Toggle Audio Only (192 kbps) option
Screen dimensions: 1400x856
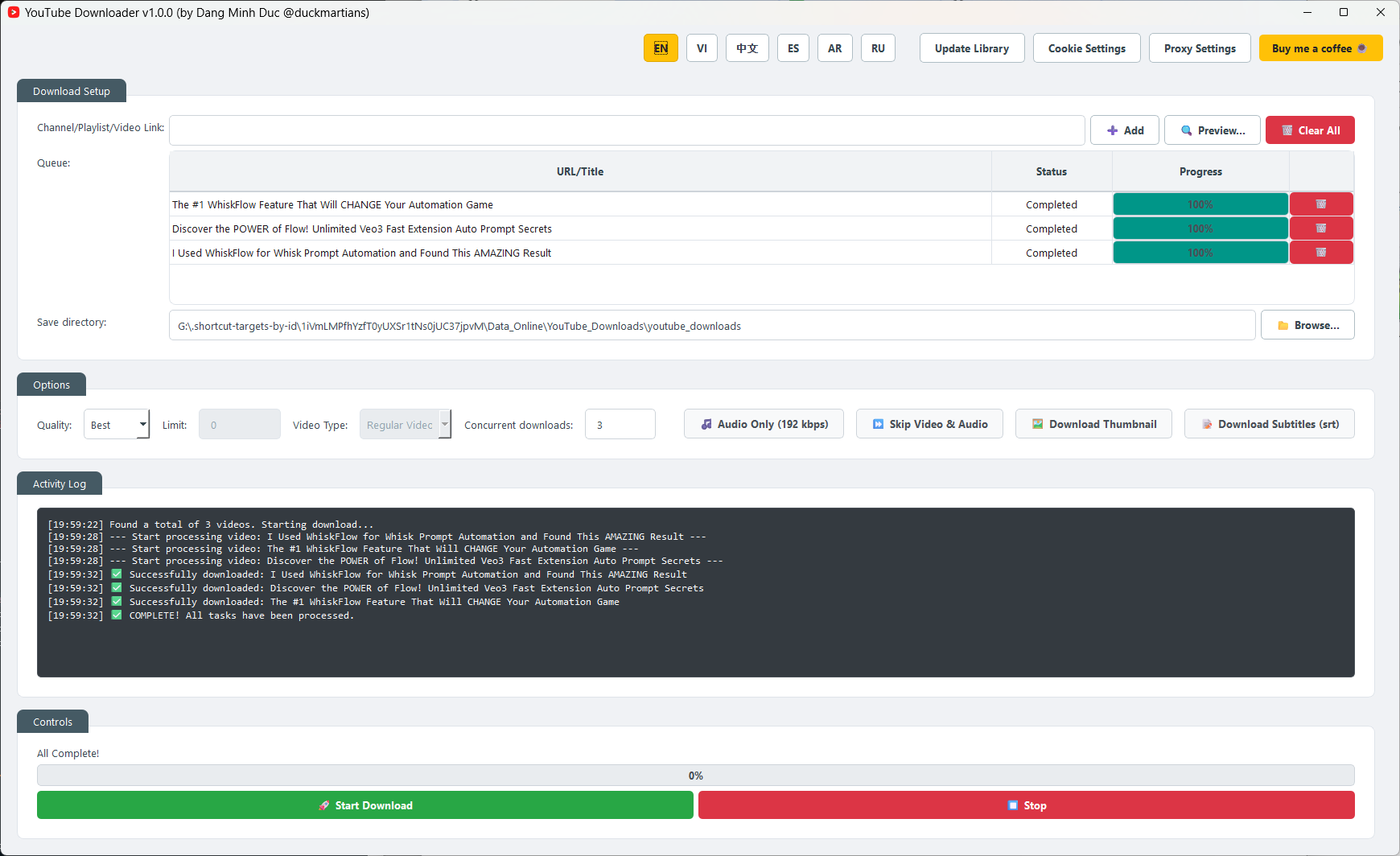[764, 424]
